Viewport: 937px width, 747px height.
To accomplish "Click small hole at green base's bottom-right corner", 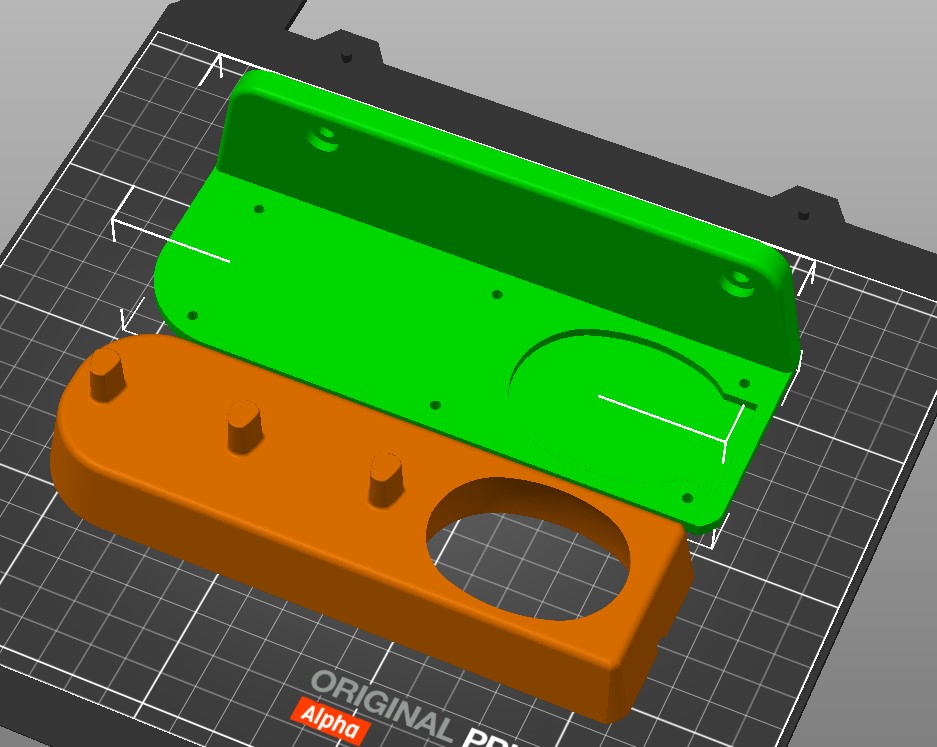I will pos(686,497).
